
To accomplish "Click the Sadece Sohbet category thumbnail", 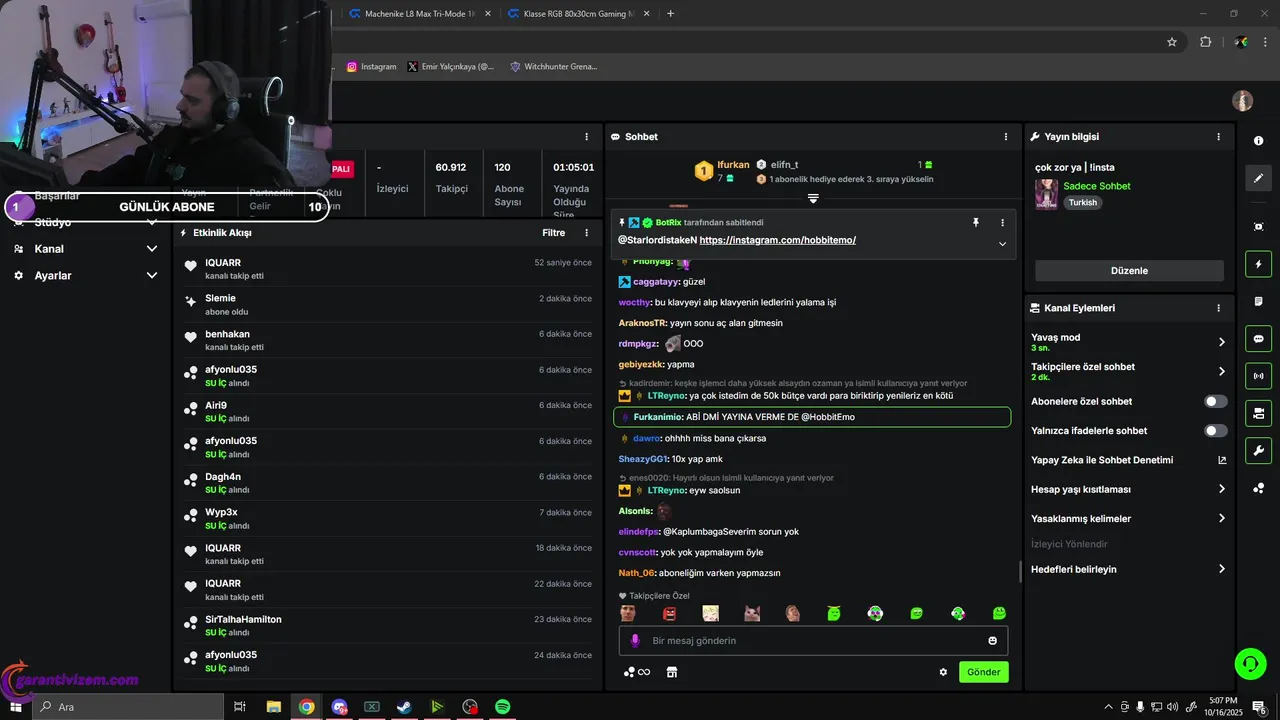I will tap(1046, 194).
